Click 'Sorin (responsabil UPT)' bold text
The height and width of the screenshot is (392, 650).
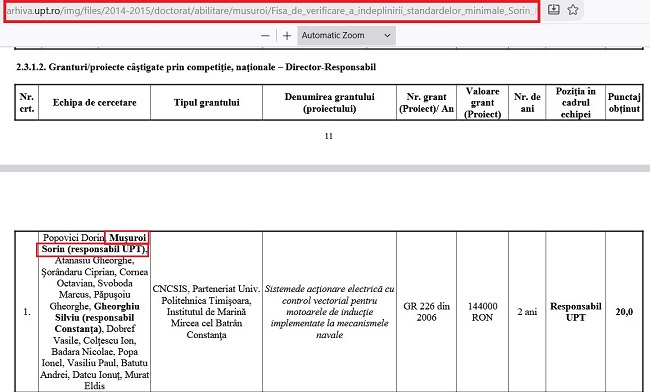(94, 249)
